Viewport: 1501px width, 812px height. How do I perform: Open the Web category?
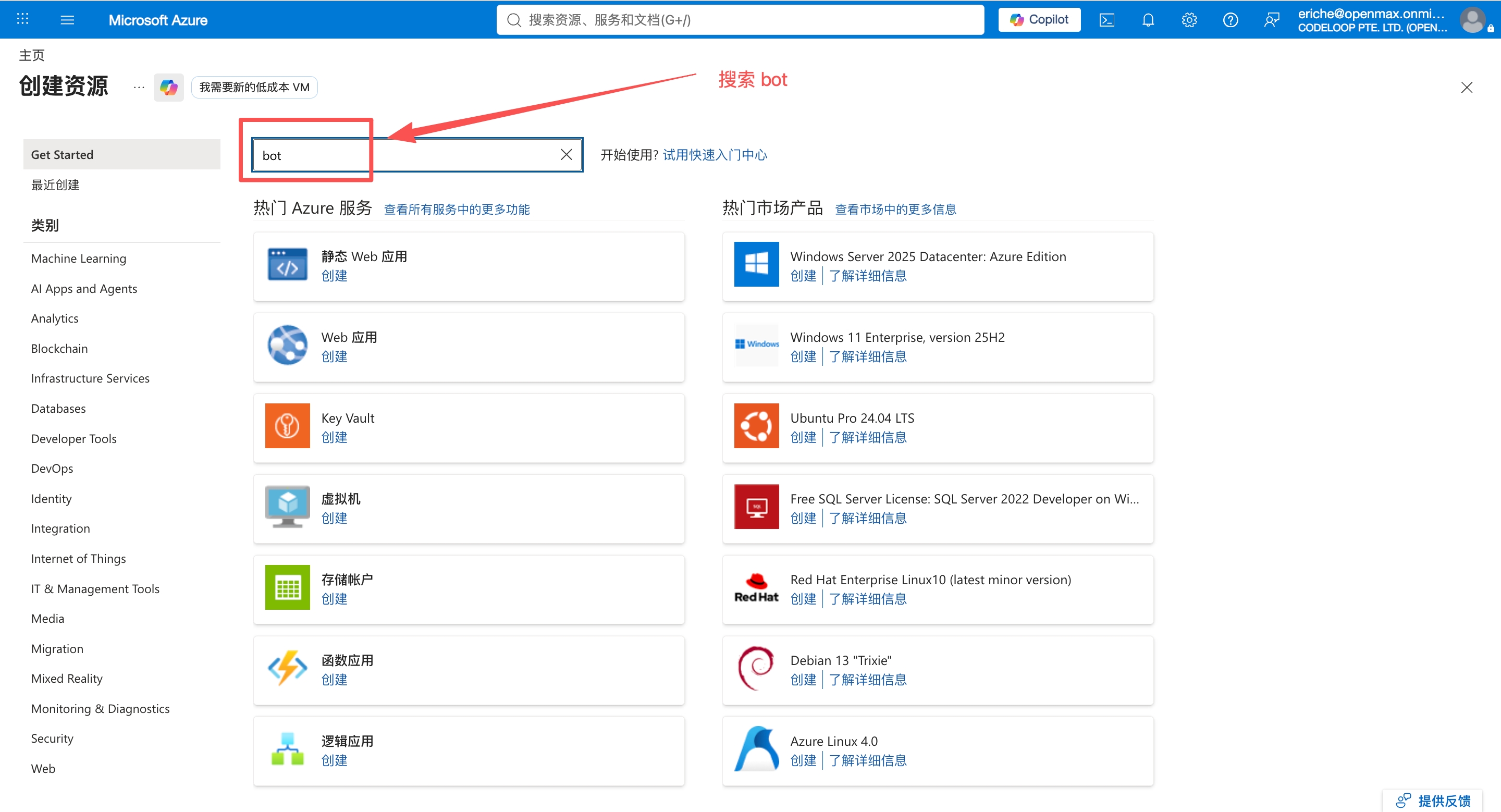click(x=43, y=769)
